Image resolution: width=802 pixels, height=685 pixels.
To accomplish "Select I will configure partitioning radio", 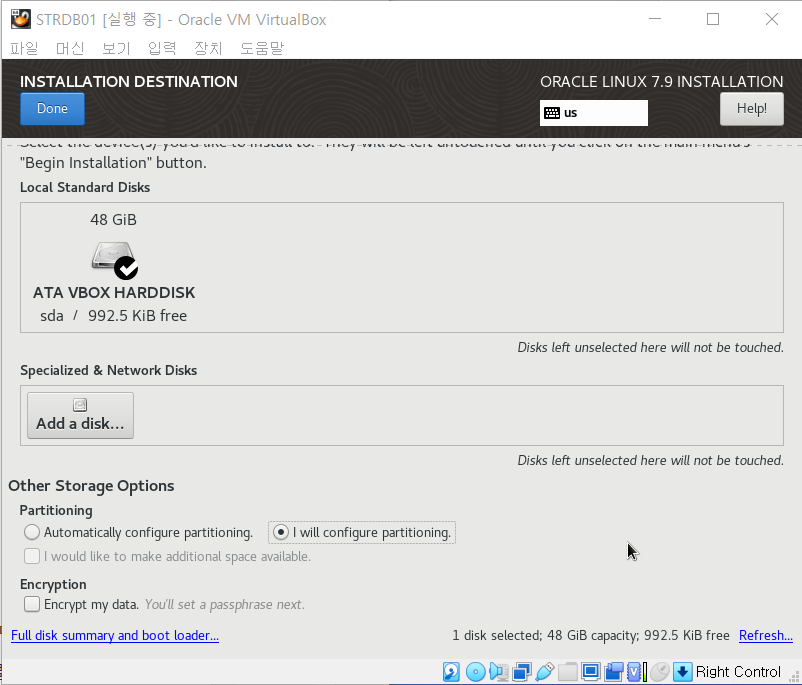I will 281,532.
